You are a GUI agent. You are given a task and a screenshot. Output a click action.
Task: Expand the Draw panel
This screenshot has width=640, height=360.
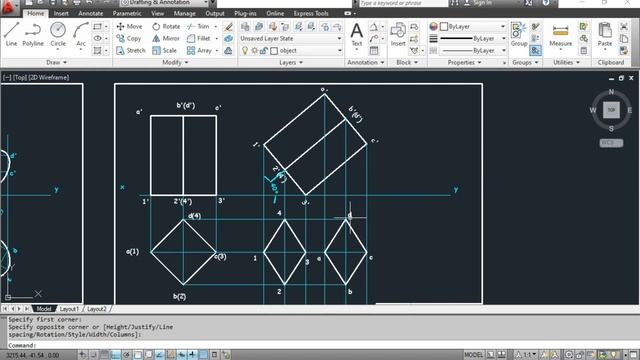[x=56, y=62]
